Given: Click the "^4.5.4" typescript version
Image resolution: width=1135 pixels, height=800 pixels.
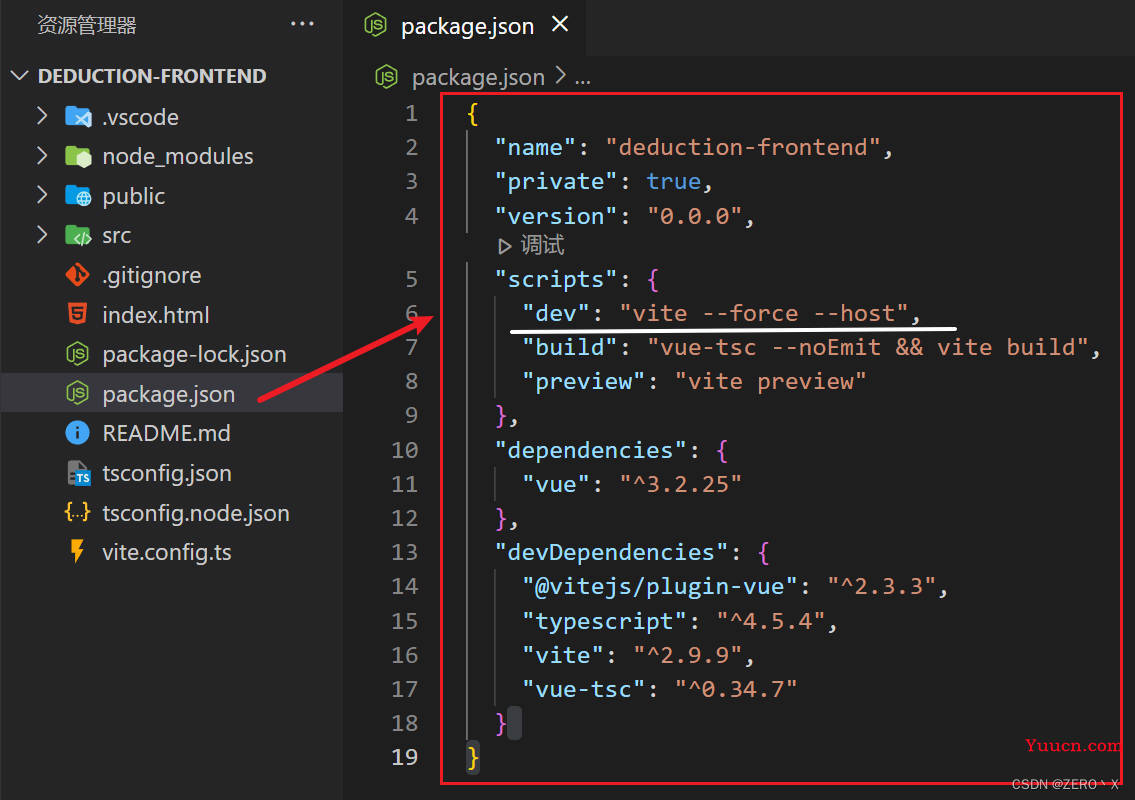Looking at the screenshot, I should click(770, 621).
